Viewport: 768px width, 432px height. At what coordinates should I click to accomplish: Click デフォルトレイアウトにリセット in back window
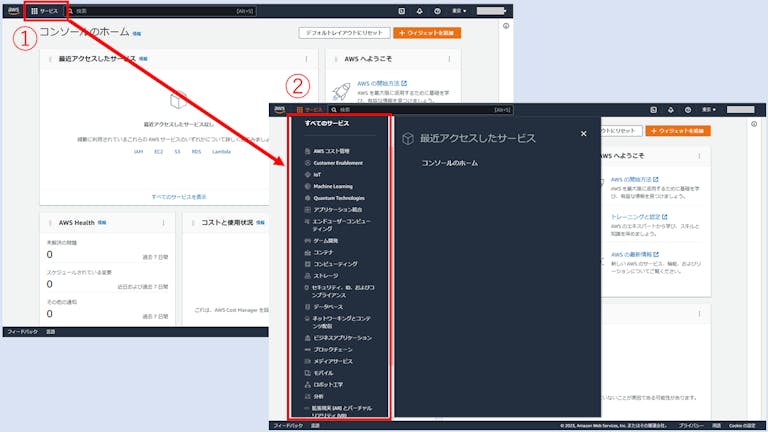pyautogui.click(x=344, y=33)
